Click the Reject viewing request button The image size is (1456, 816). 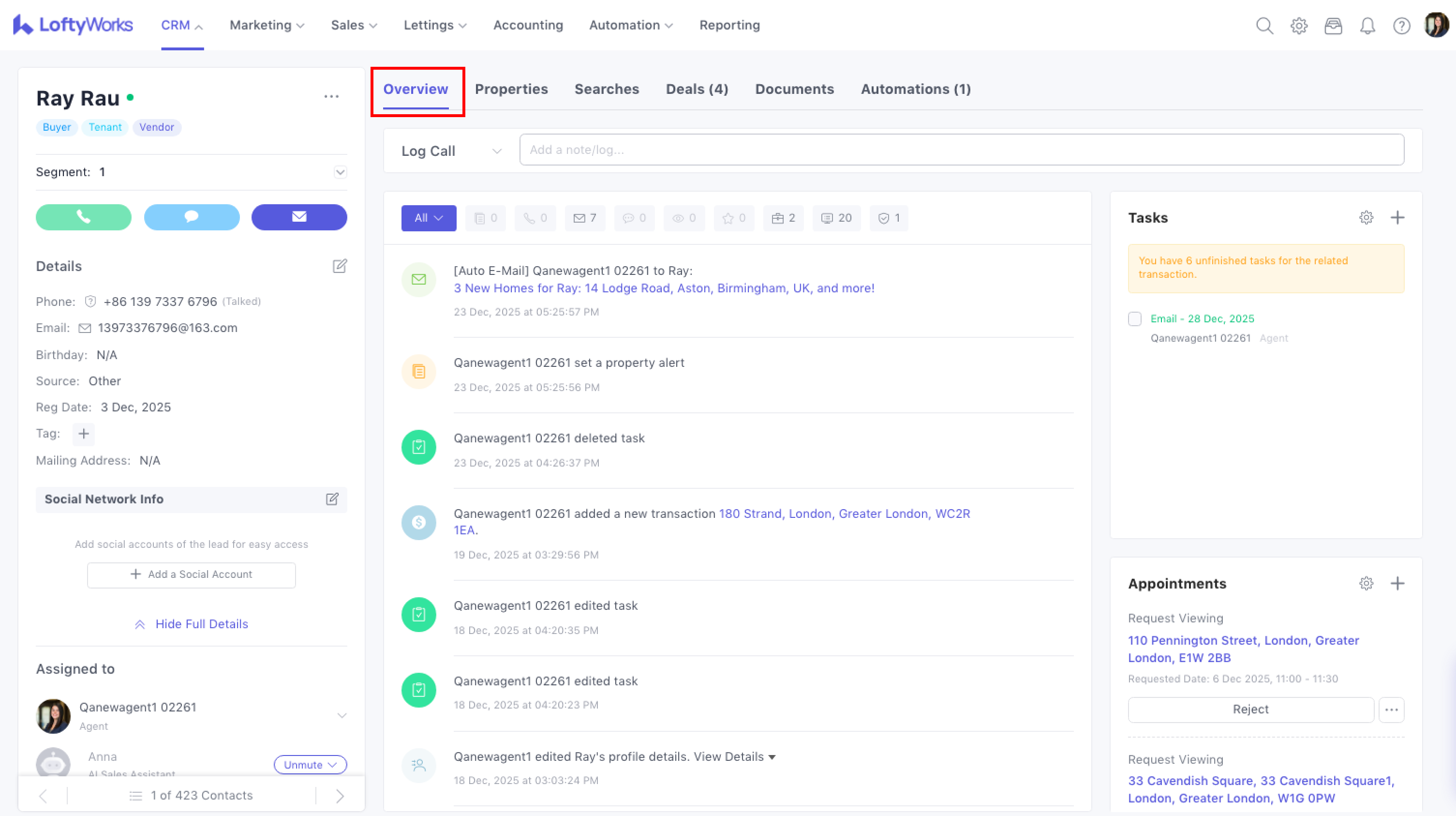click(1250, 710)
